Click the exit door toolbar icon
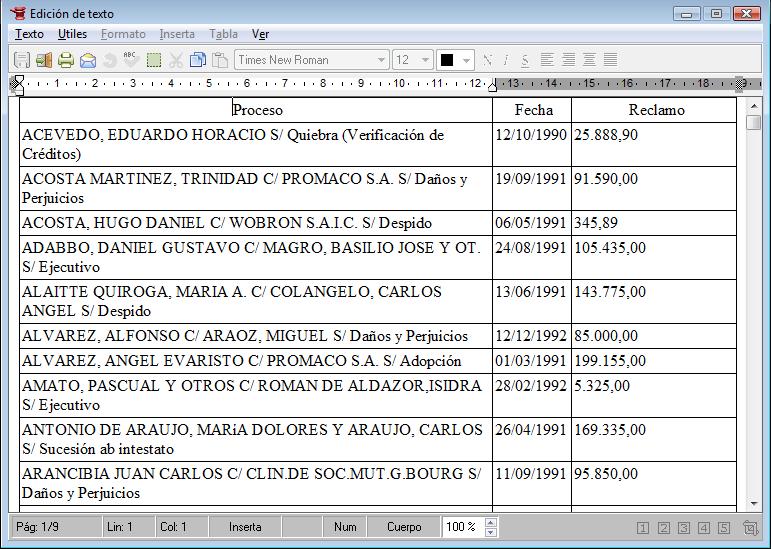This screenshot has width=771, height=549. point(43,60)
